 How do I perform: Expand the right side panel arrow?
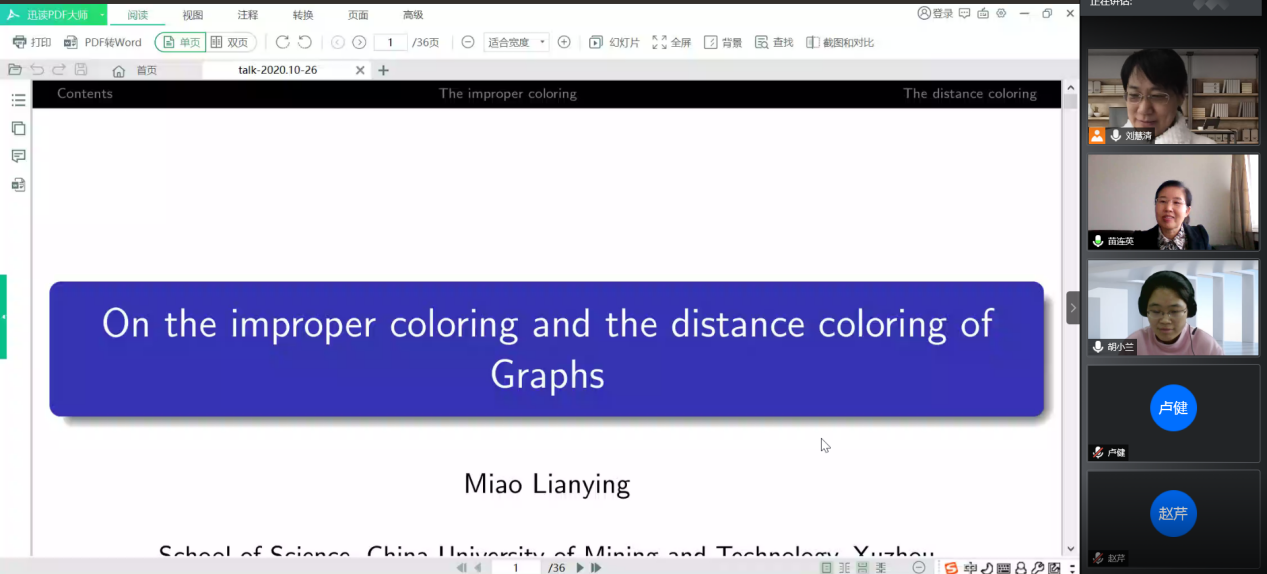point(1073,308)
